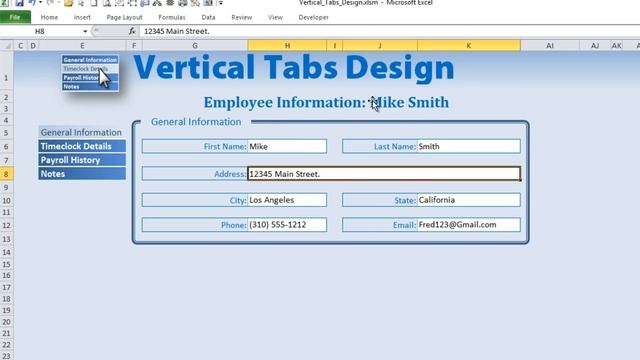Click the Email: label
This screenshot has width=640, height=360.
[404, 225]
